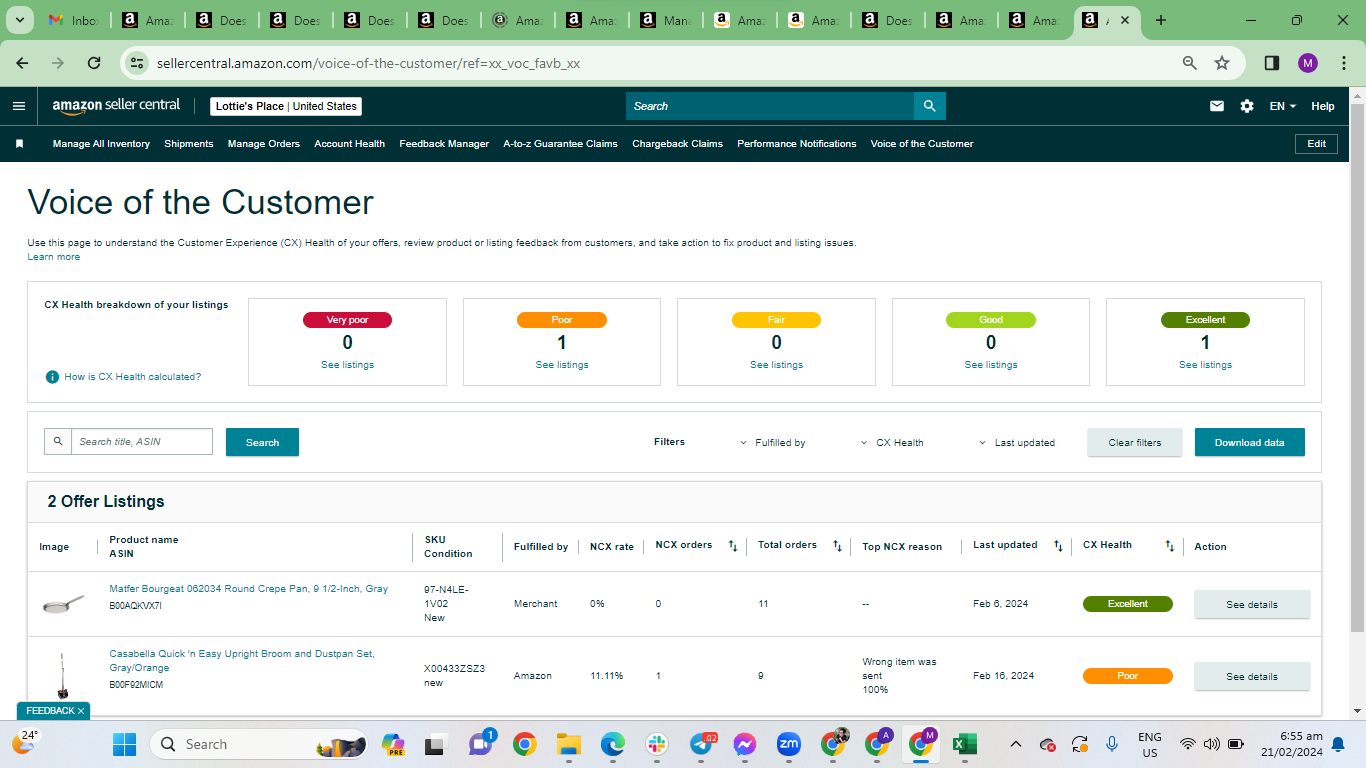Image resolution: width=1366 pixels, height=768 pixels.
Task: Open the Seller Central hamburger menu
Action: tap(19, 106)
